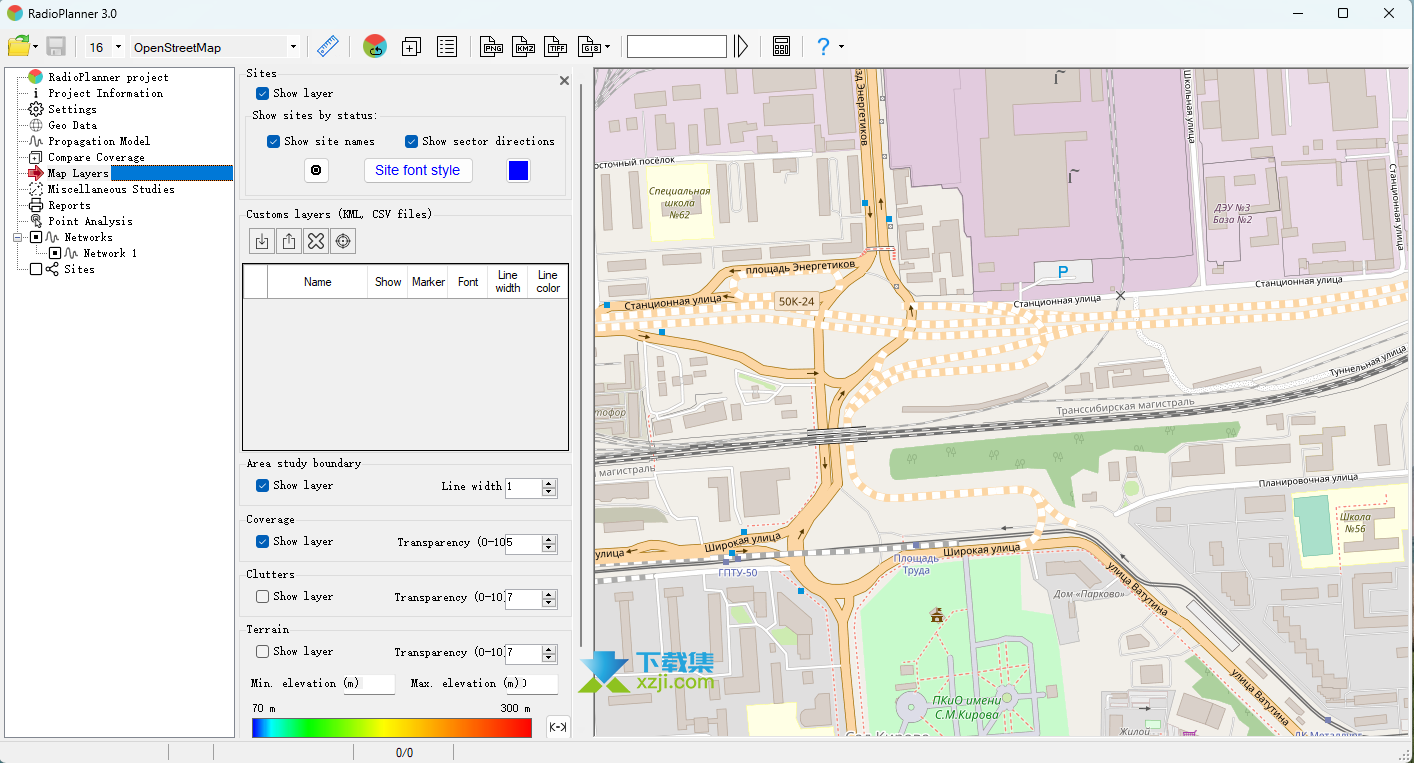This screenshot has height=763, width=1414.
Task: Click the K-> button beside elevation gradient
Action: 558,727
